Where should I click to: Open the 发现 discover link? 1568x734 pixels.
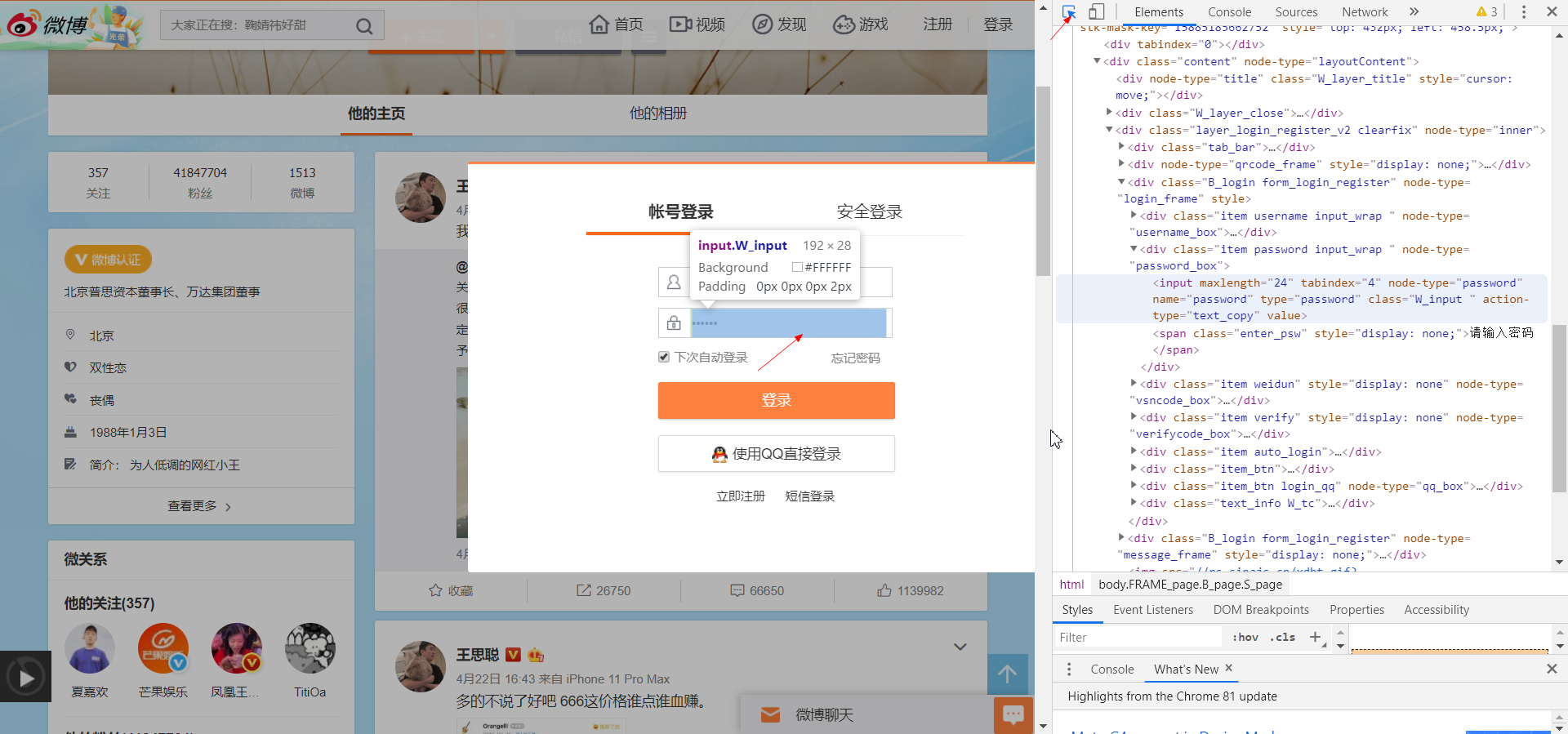tap(779, 24)
